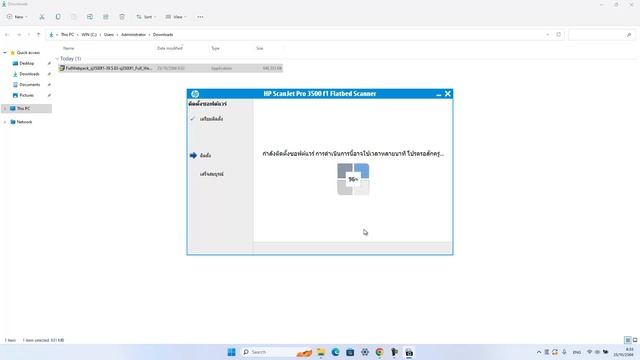This screenshot has width=640, height=360.
Task: Select Downloads in the address breadcrumb
Action: pyautogui.click(x=163, y=35)
